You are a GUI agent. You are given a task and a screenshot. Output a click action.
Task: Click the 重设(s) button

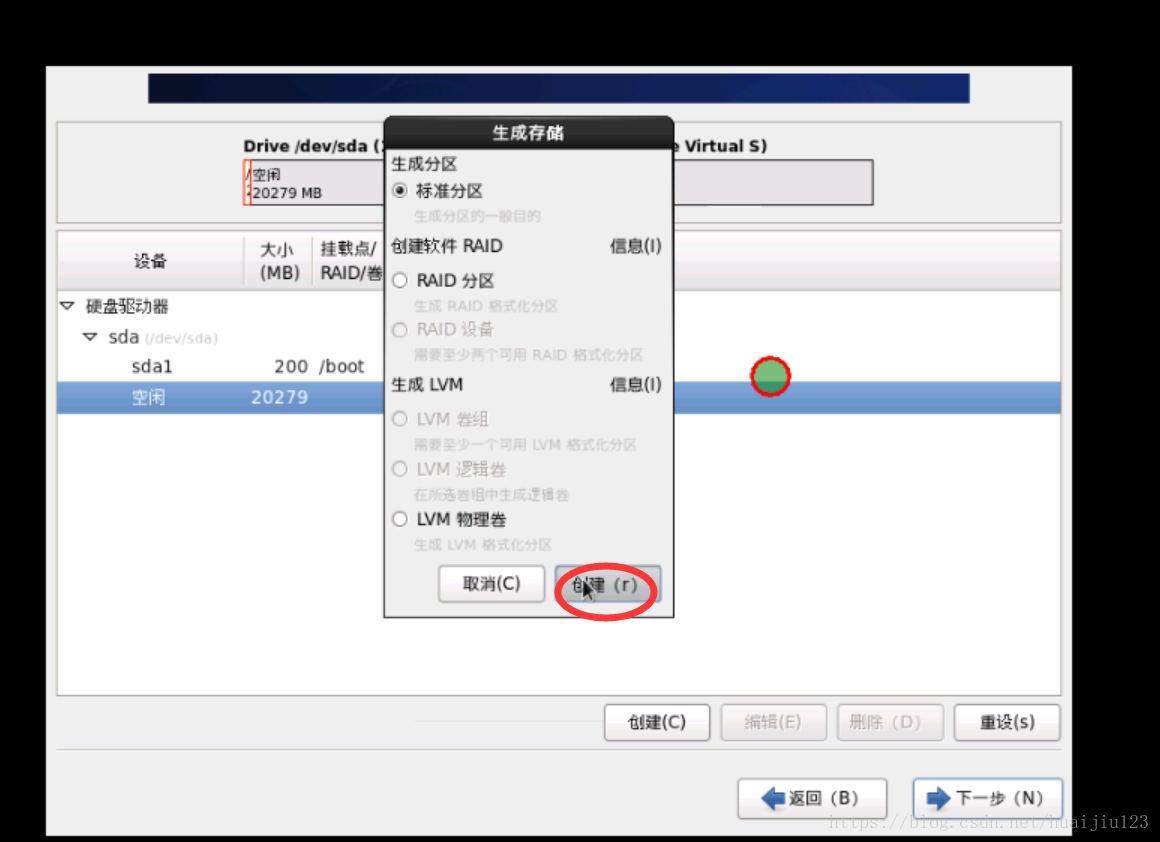pyautogui.click(x=1007, y=722)
